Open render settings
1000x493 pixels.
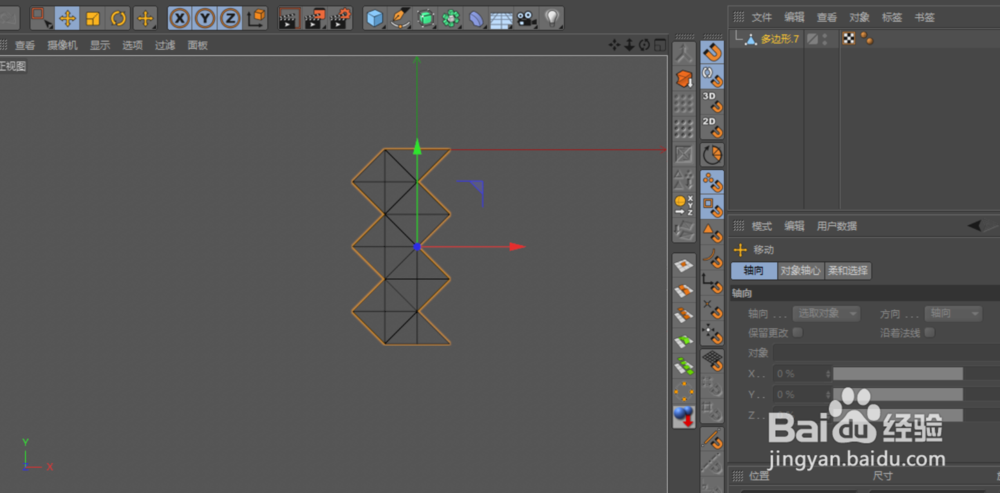click(341, 18)
